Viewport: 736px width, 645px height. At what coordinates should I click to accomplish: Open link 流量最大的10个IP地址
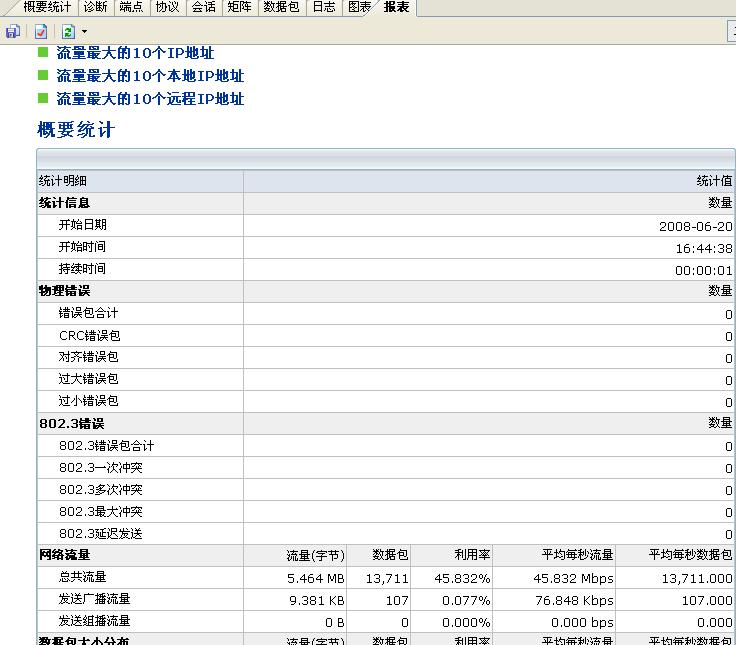click(x=135, y=53)
